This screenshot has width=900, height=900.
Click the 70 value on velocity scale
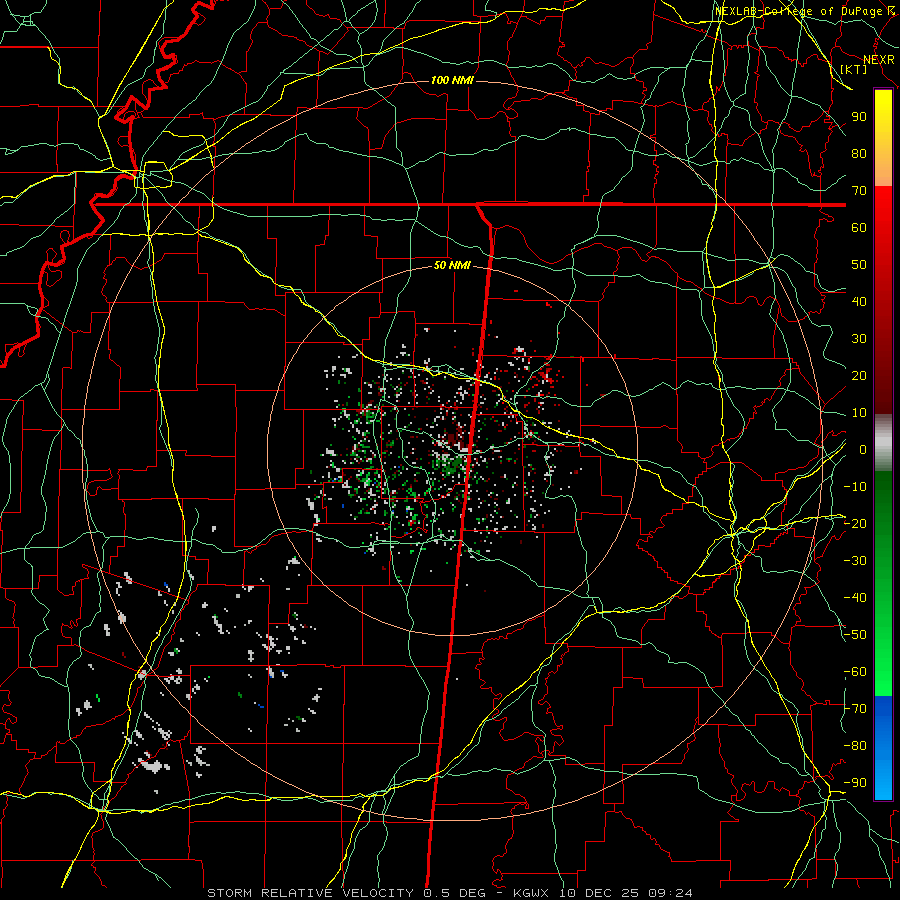point(859,191)
